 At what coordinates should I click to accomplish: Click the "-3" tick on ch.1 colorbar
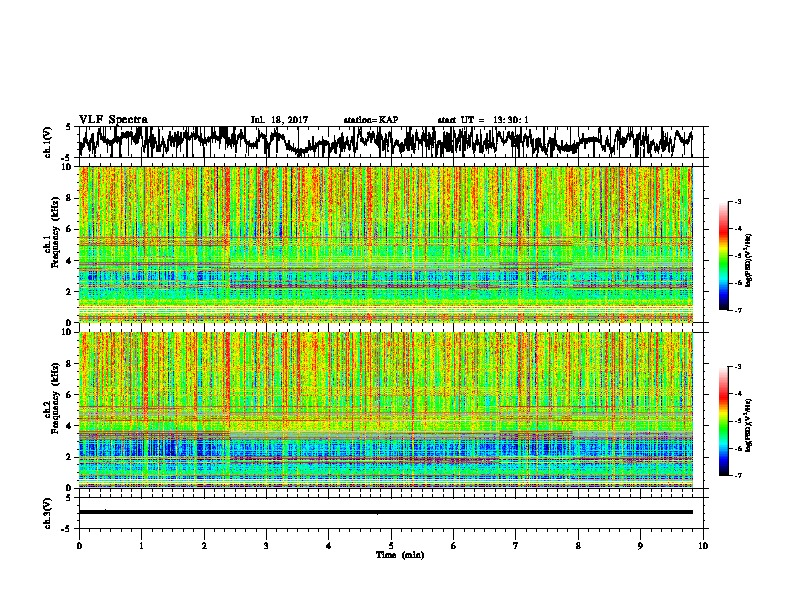pos(737,201)
